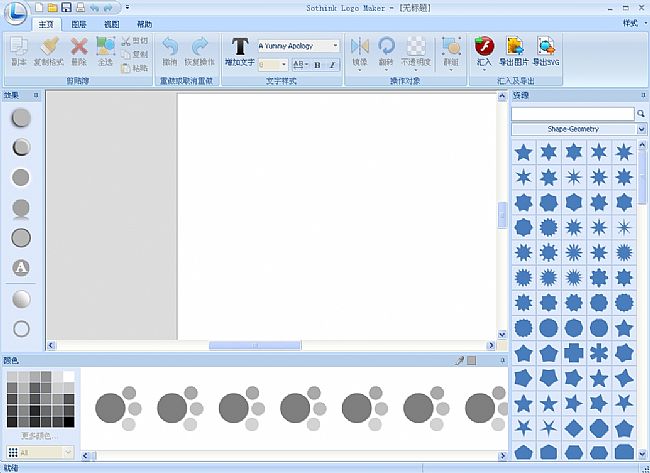The height and width of the screenshot is (473, 650).
Task: Switch to the 图层 (Layer) ribbon tab
Action: (x=79, y=22)
